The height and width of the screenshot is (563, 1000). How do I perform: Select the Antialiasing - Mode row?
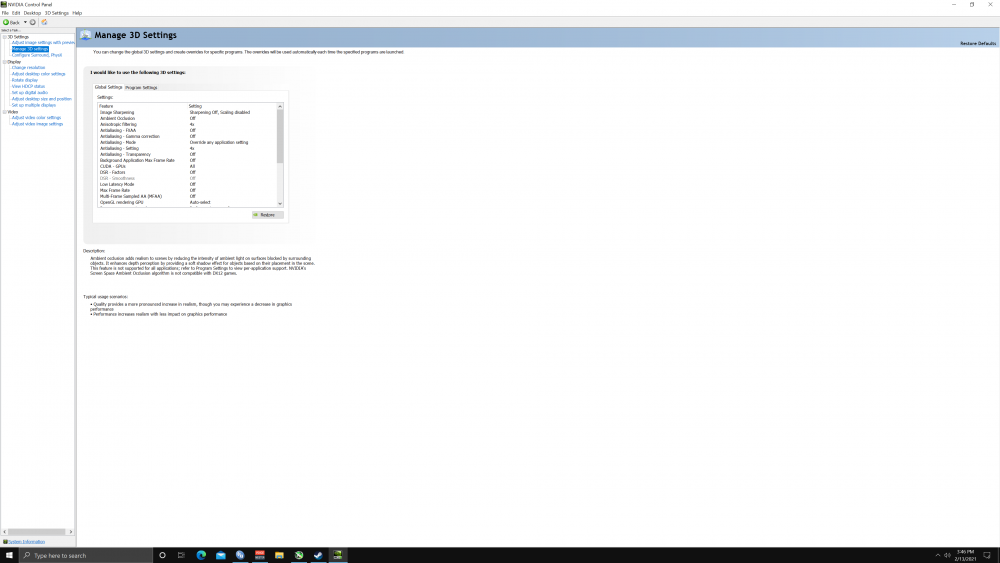188,142
